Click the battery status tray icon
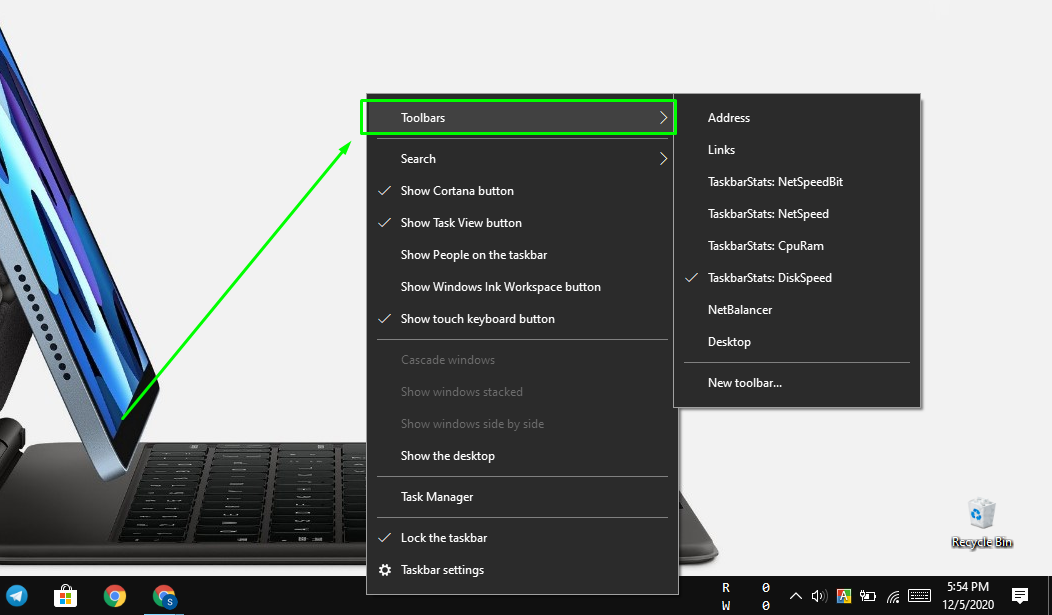 tap(868, 597)
